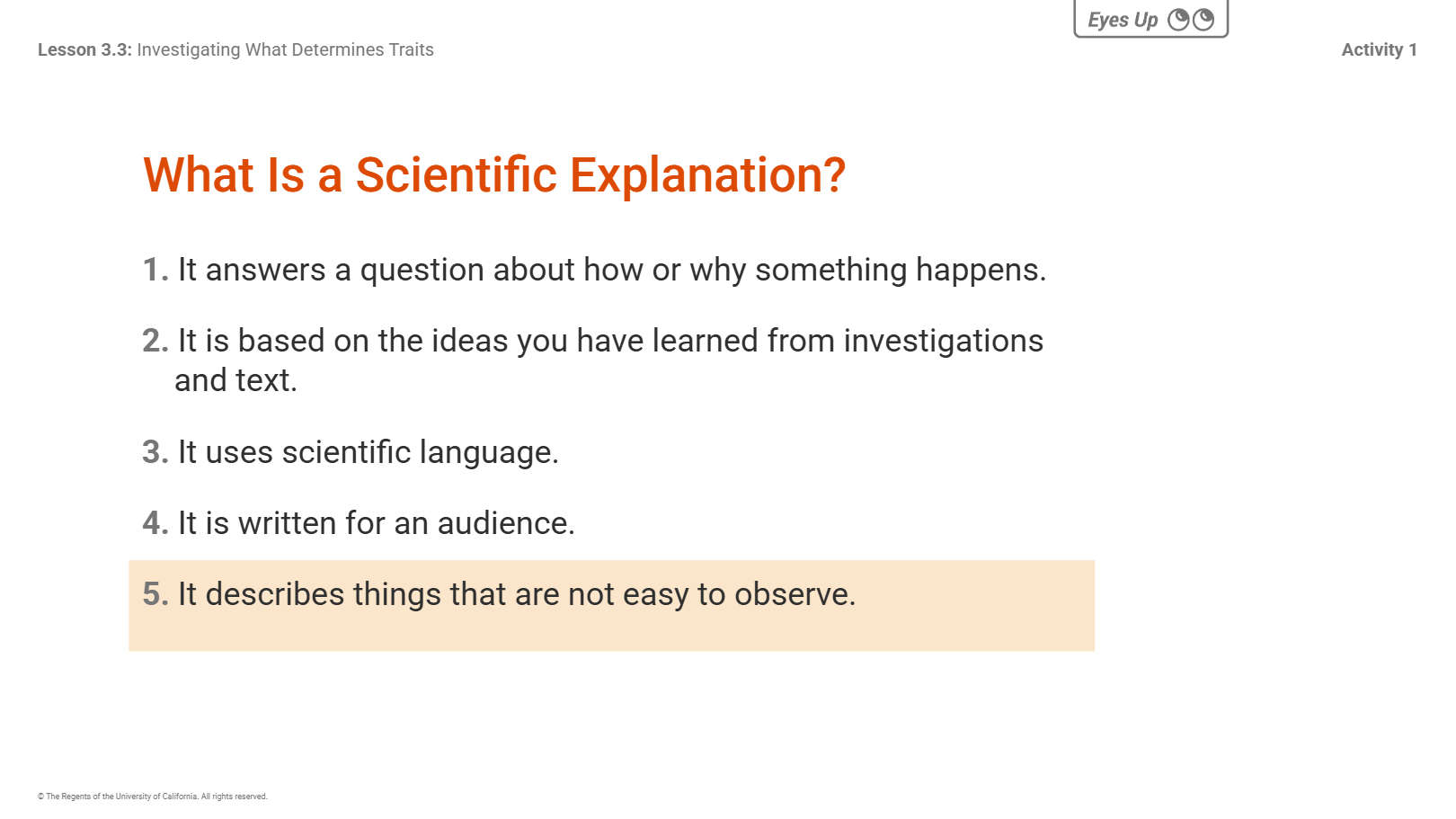Click the Regents of the University of California copyright
The image size is (1456, 819).
153,797
